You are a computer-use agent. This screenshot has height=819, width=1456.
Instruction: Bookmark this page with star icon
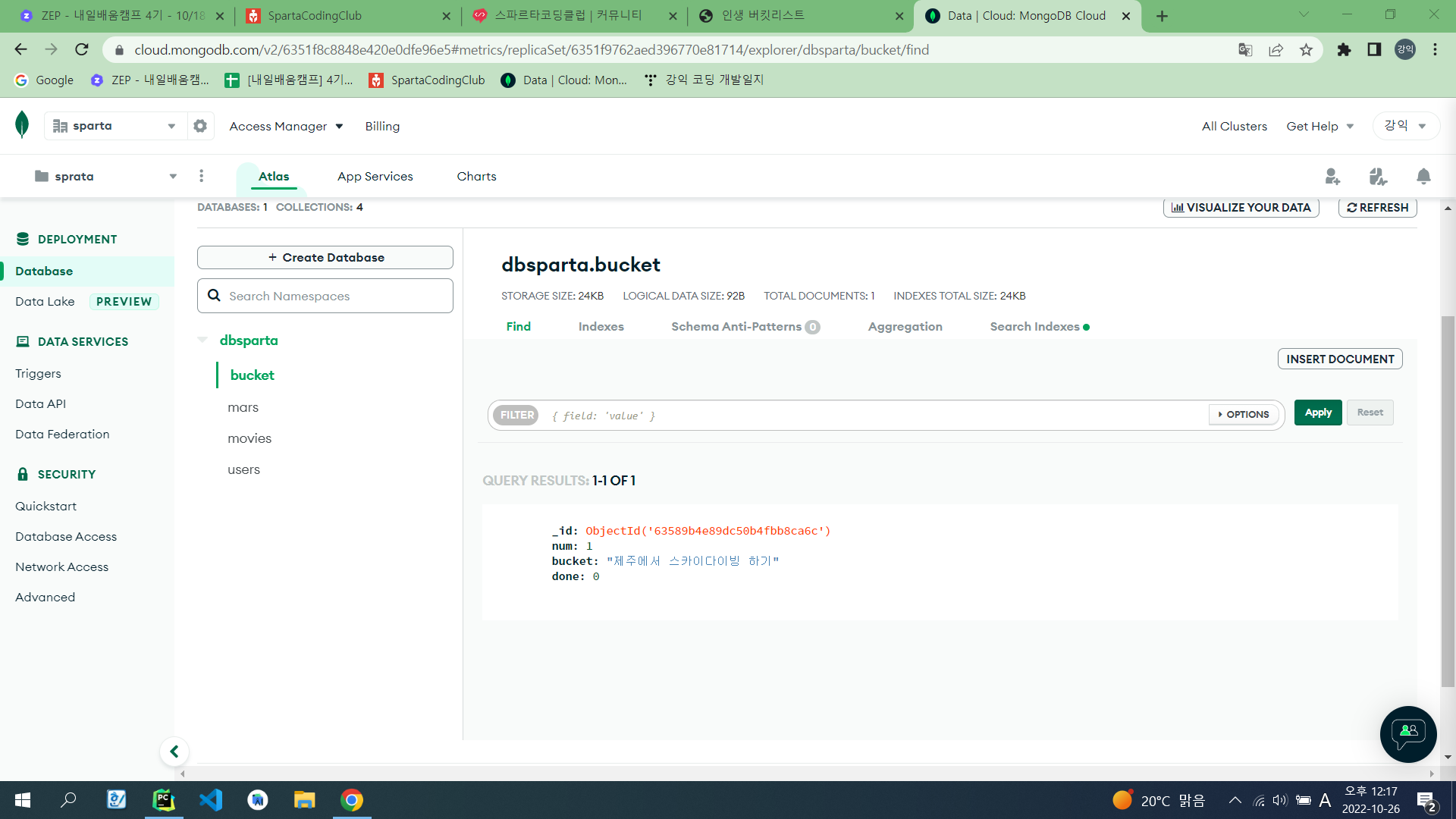(x=1306, y=50)
